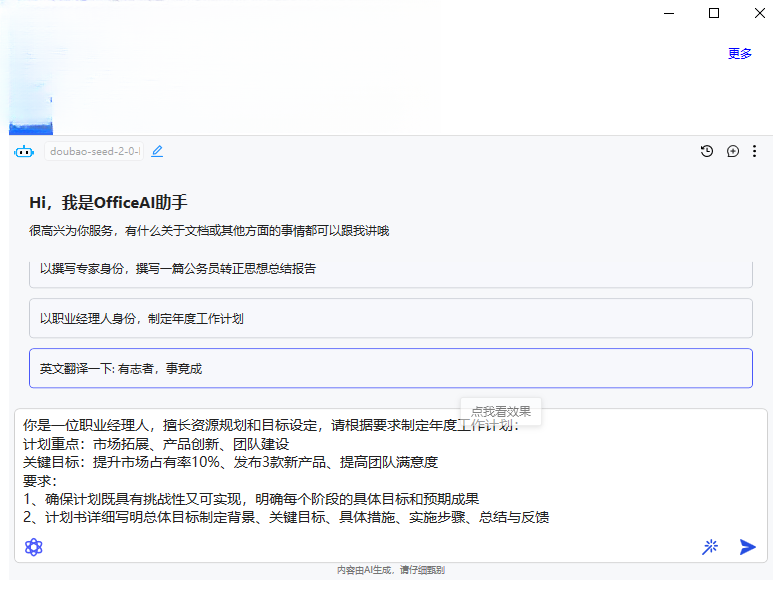Screen dimensions: 782x589
Task: Click the magic wand prompt optimize icon
Action: 710,547
